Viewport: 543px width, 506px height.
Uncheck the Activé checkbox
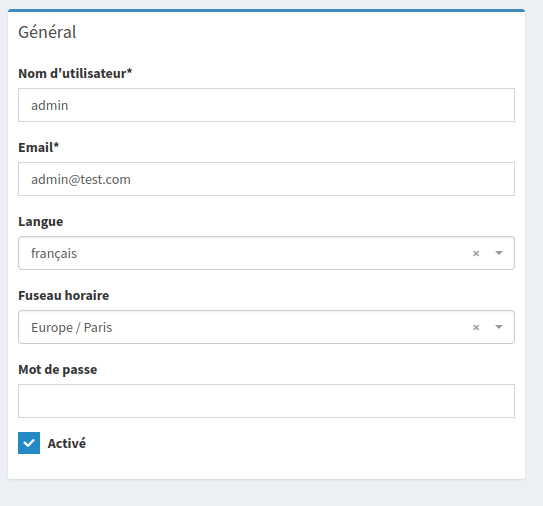pos(29,443)
